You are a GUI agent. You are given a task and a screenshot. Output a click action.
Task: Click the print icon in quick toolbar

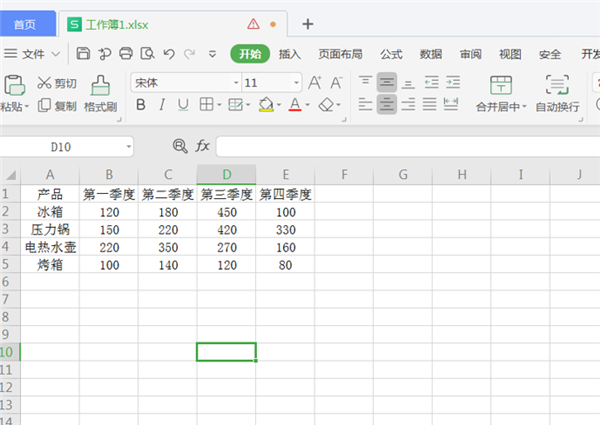(125, 54)
